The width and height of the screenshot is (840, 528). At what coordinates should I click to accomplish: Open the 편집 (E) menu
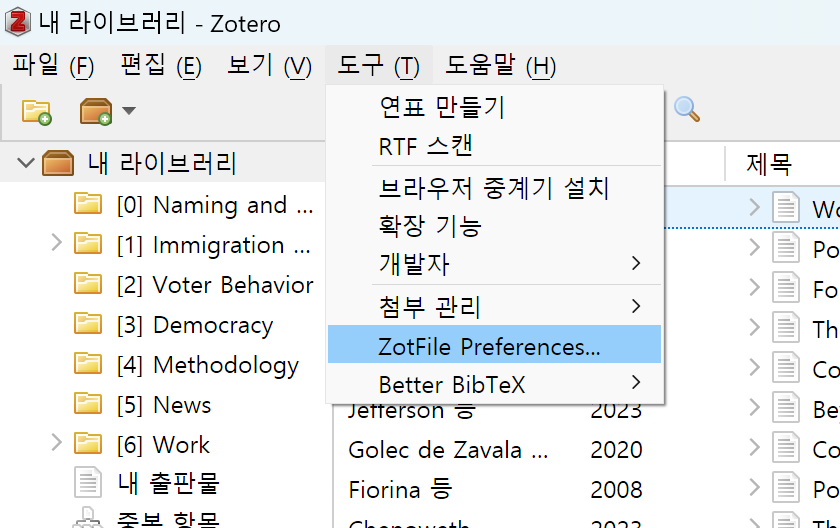(x=161, y=66)
